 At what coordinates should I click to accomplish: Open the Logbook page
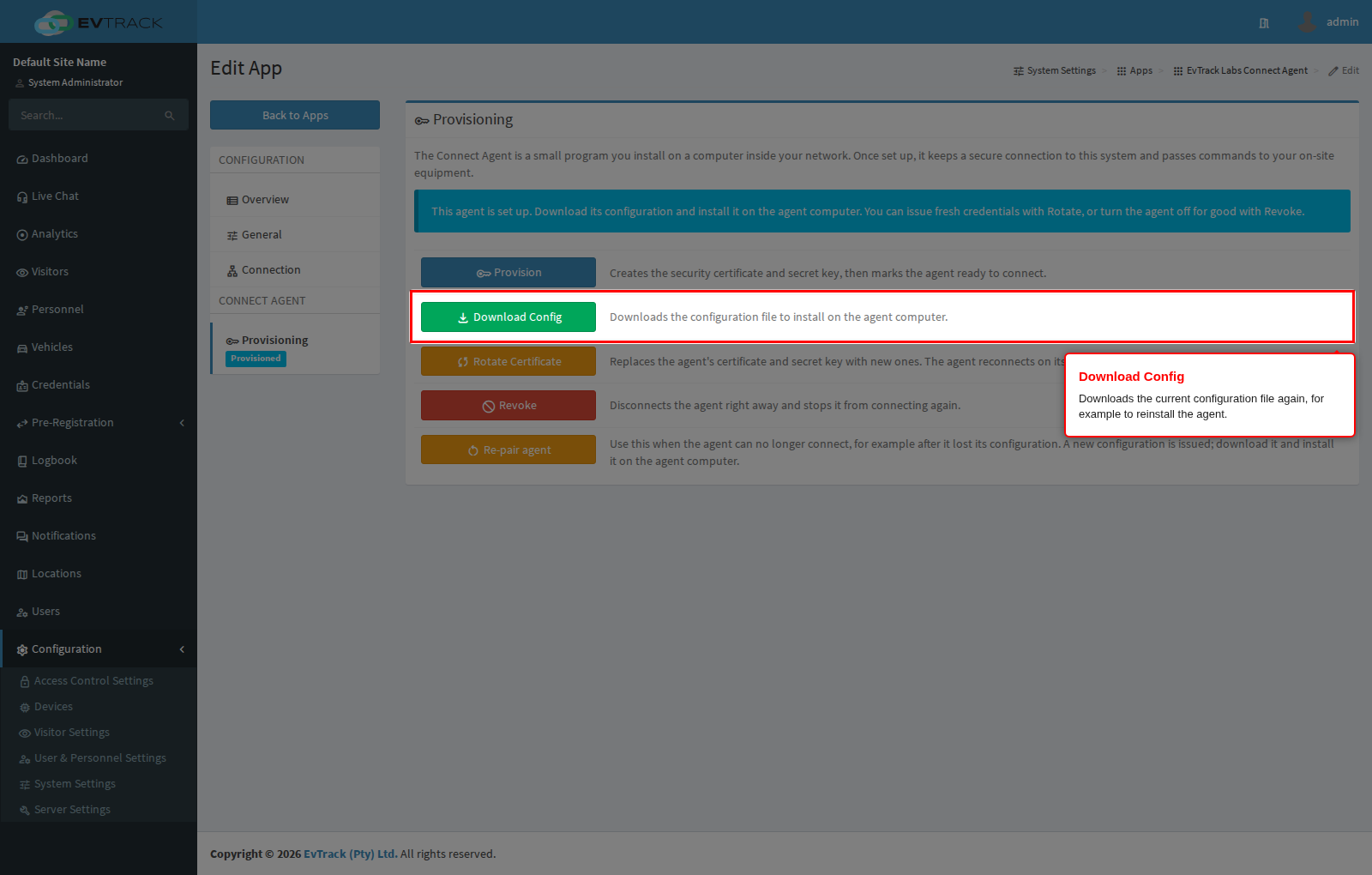(x=99, y=461)
